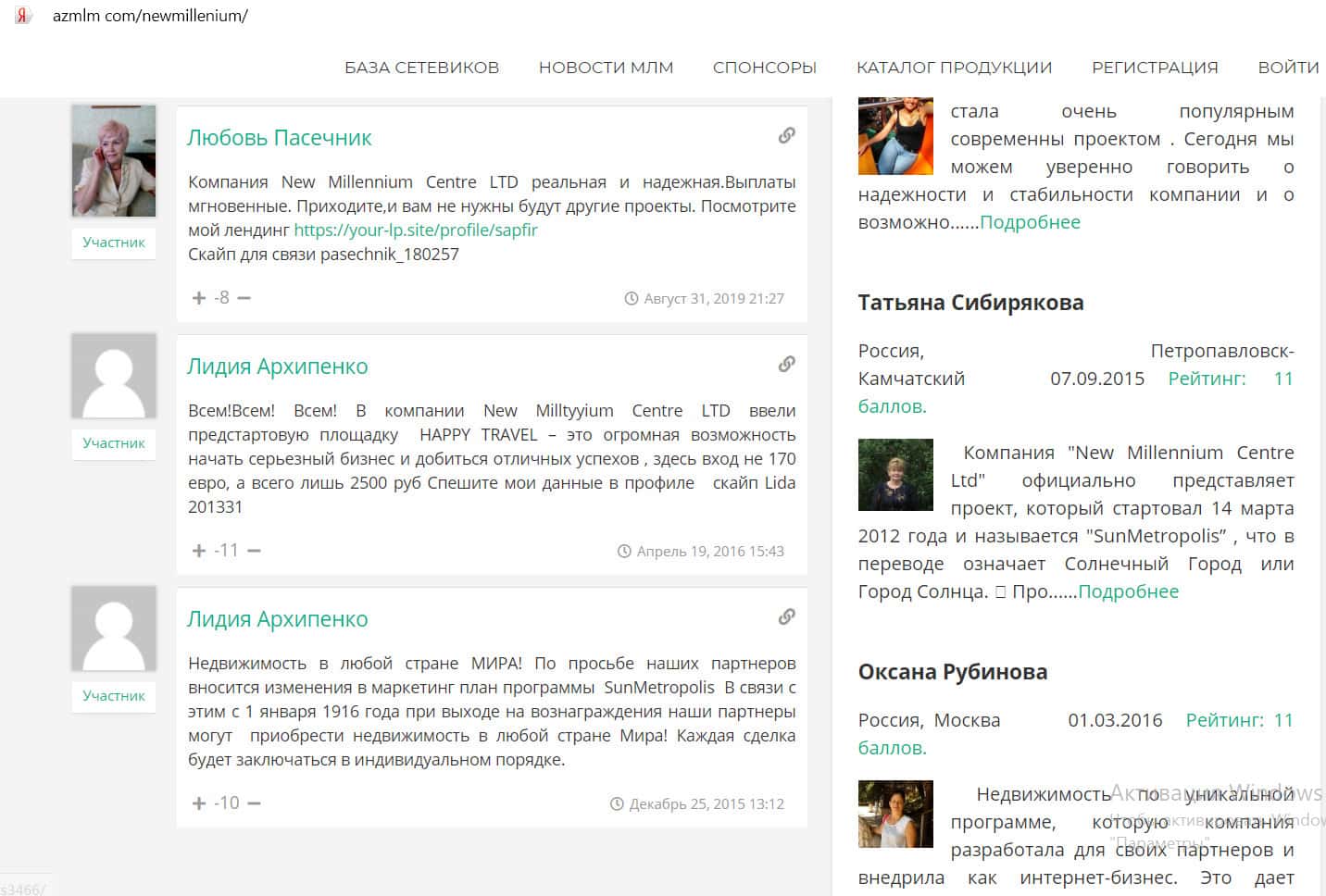This screenshot has width=1326, height=896.
Task: Click default avatar beside the HAPPY TRAVEL comment
Action: [114, 376]
